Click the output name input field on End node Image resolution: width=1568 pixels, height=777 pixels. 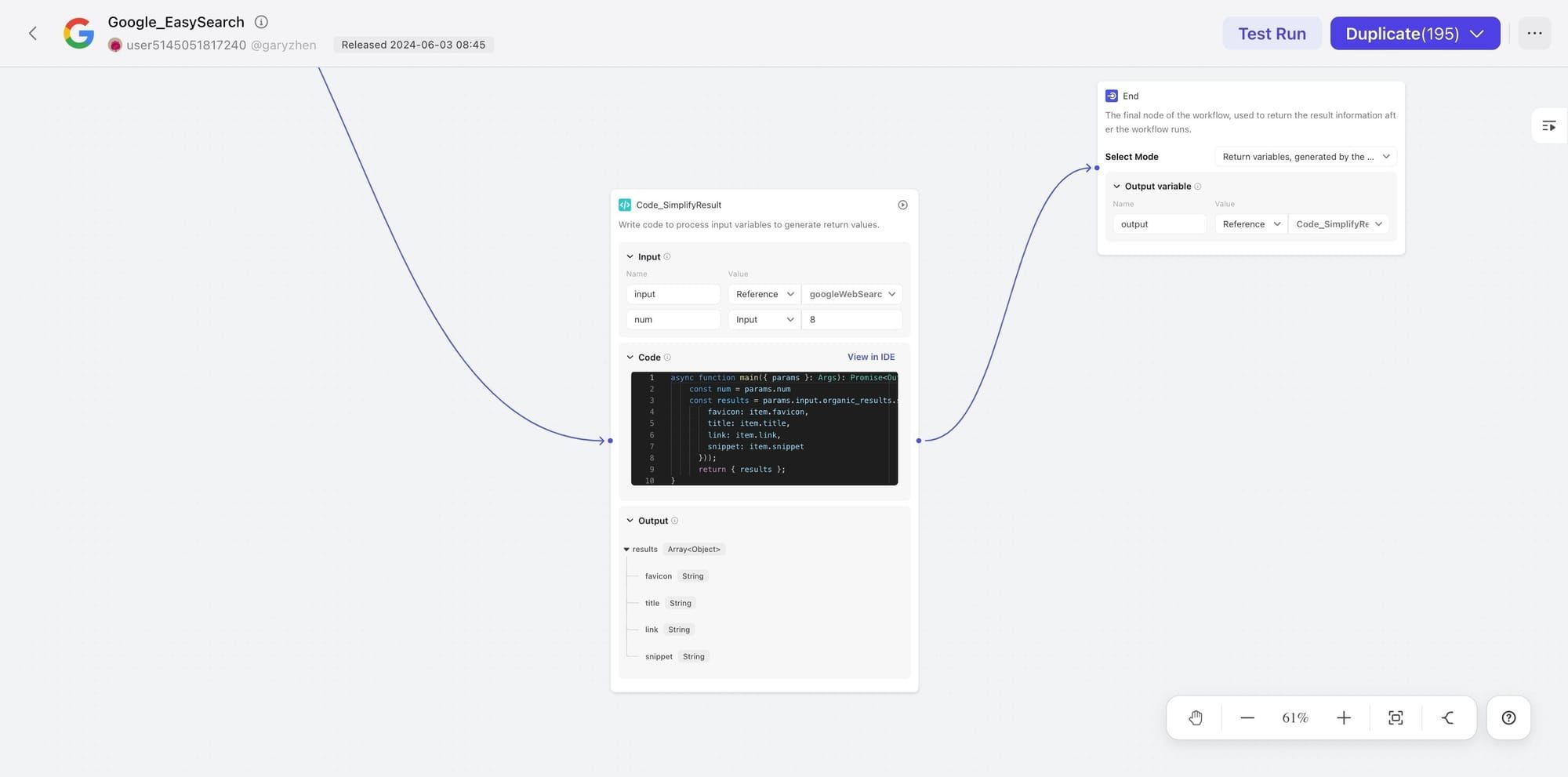(x=1159, y=223)
